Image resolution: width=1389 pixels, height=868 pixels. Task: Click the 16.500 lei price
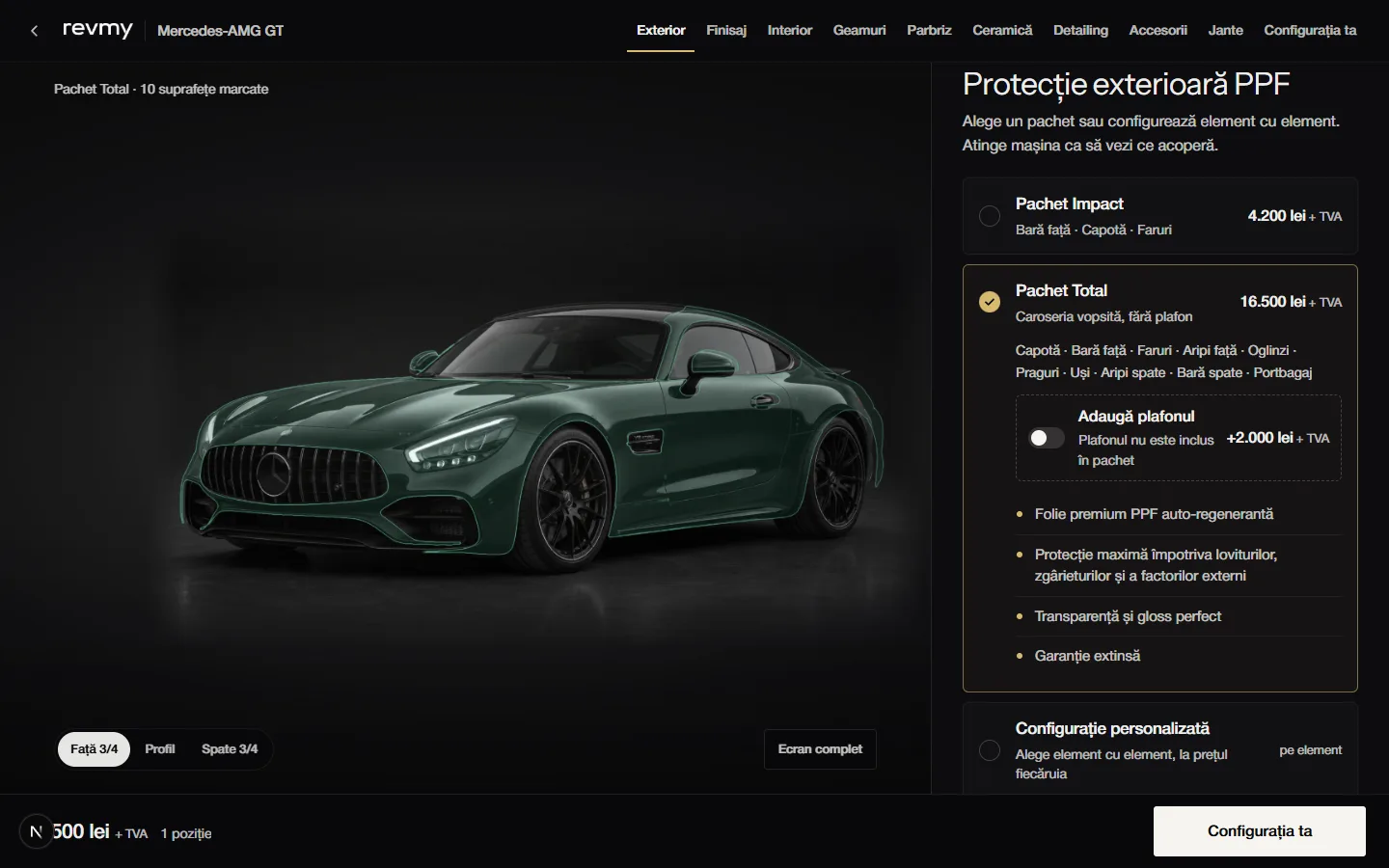click(x=1272, y=302)
